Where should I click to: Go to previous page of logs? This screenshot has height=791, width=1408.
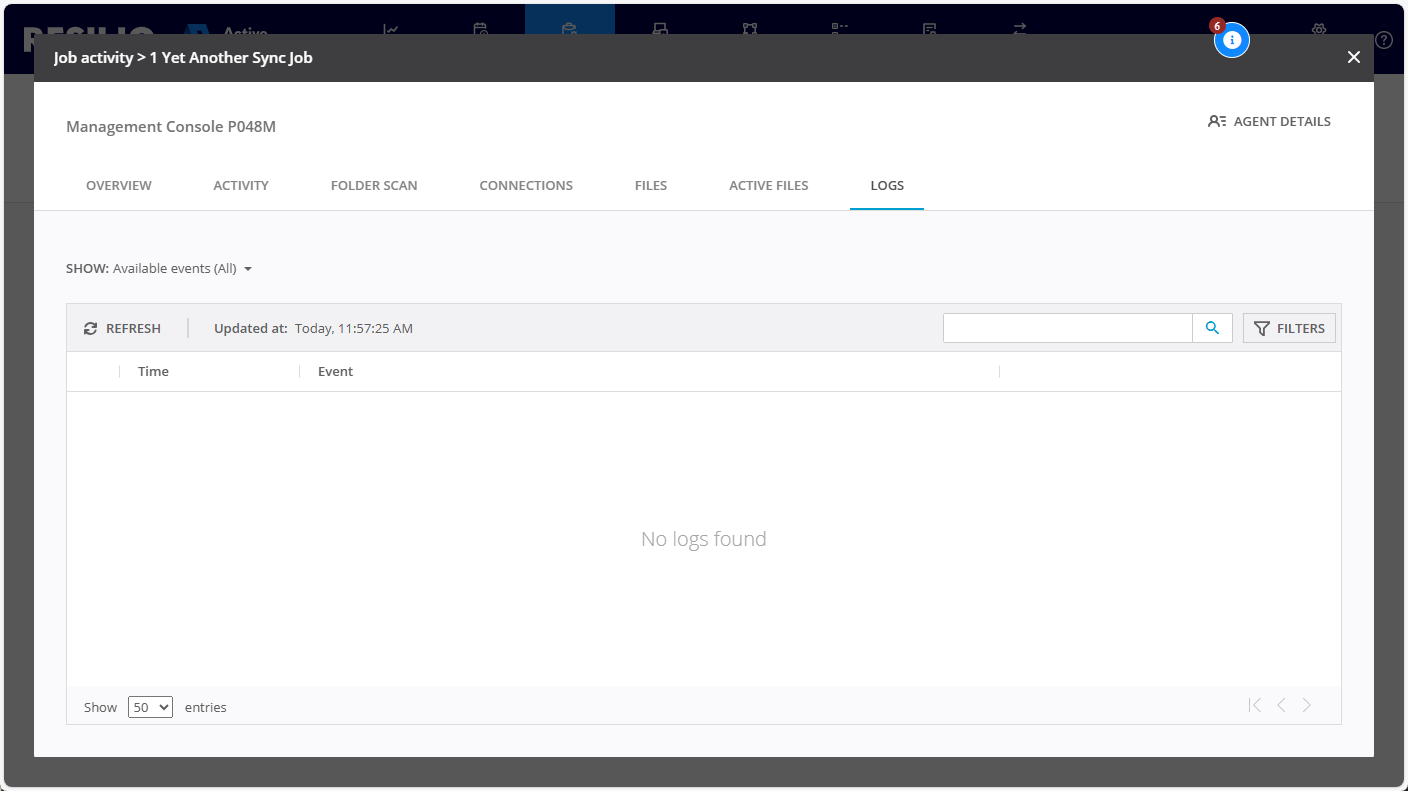pyautogui.click(x=1281, y=705)
